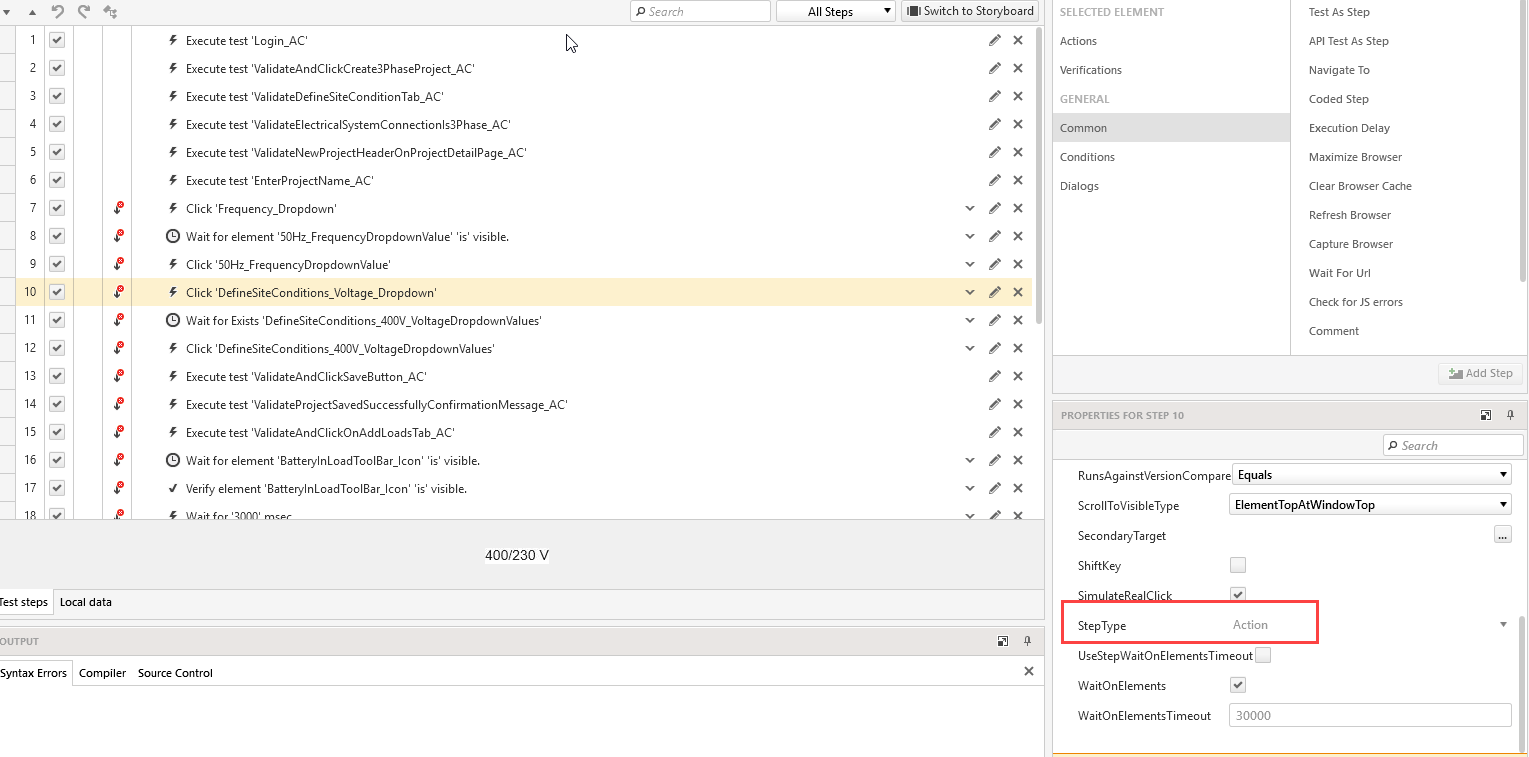Delete the 'EnterProjectName_AC' step with its X icon
The image size is (1529, 757).
tap(1018, 181)
